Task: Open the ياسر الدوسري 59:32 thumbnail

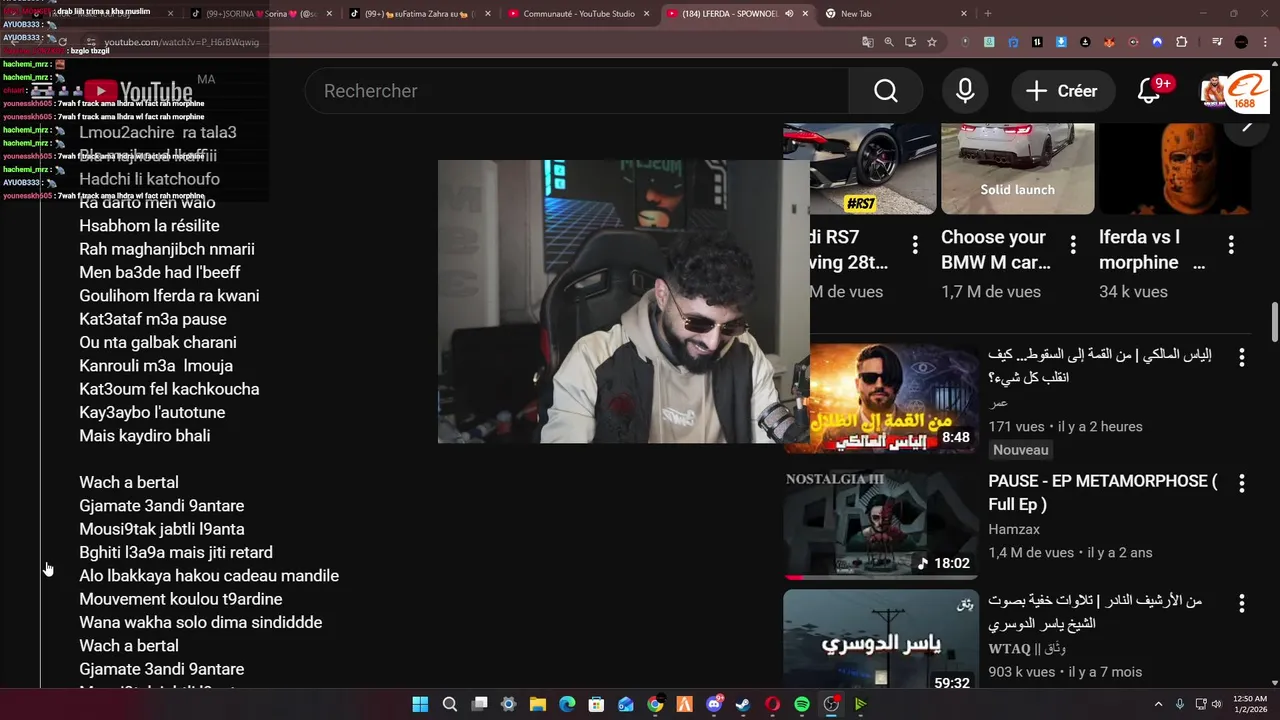Action: (x=881, y=639)
